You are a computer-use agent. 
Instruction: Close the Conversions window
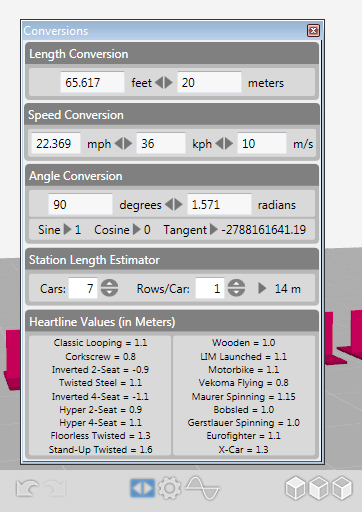(x=313, y=31)
